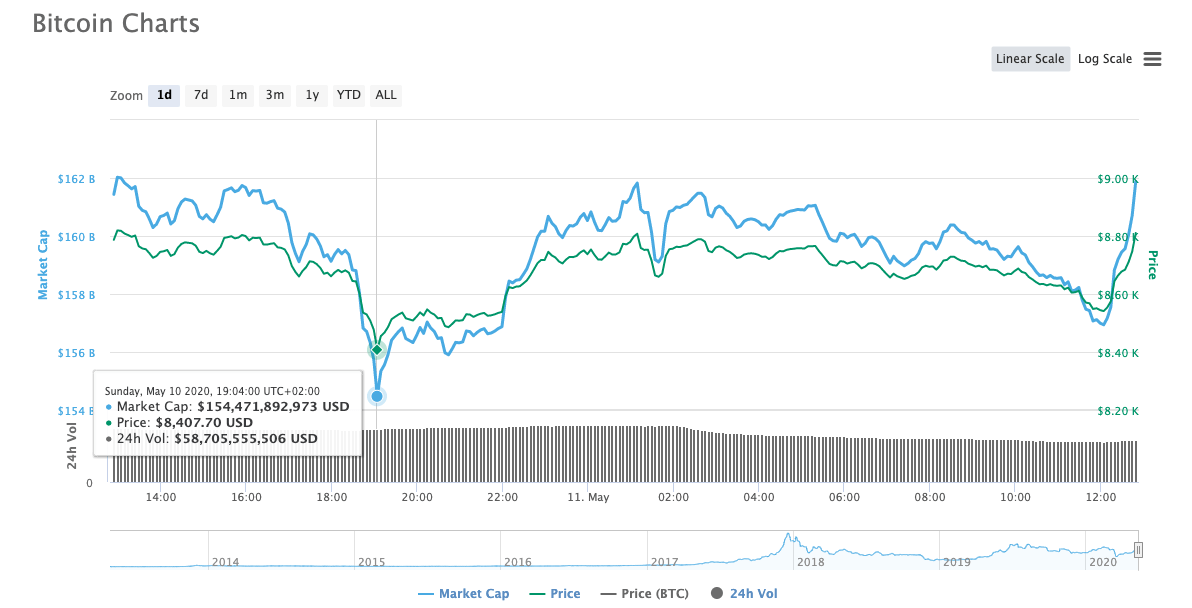The height and width of the screenshot is (608, 1192).
Task: Click the 12:00 time axis label
Action: 1101,497
